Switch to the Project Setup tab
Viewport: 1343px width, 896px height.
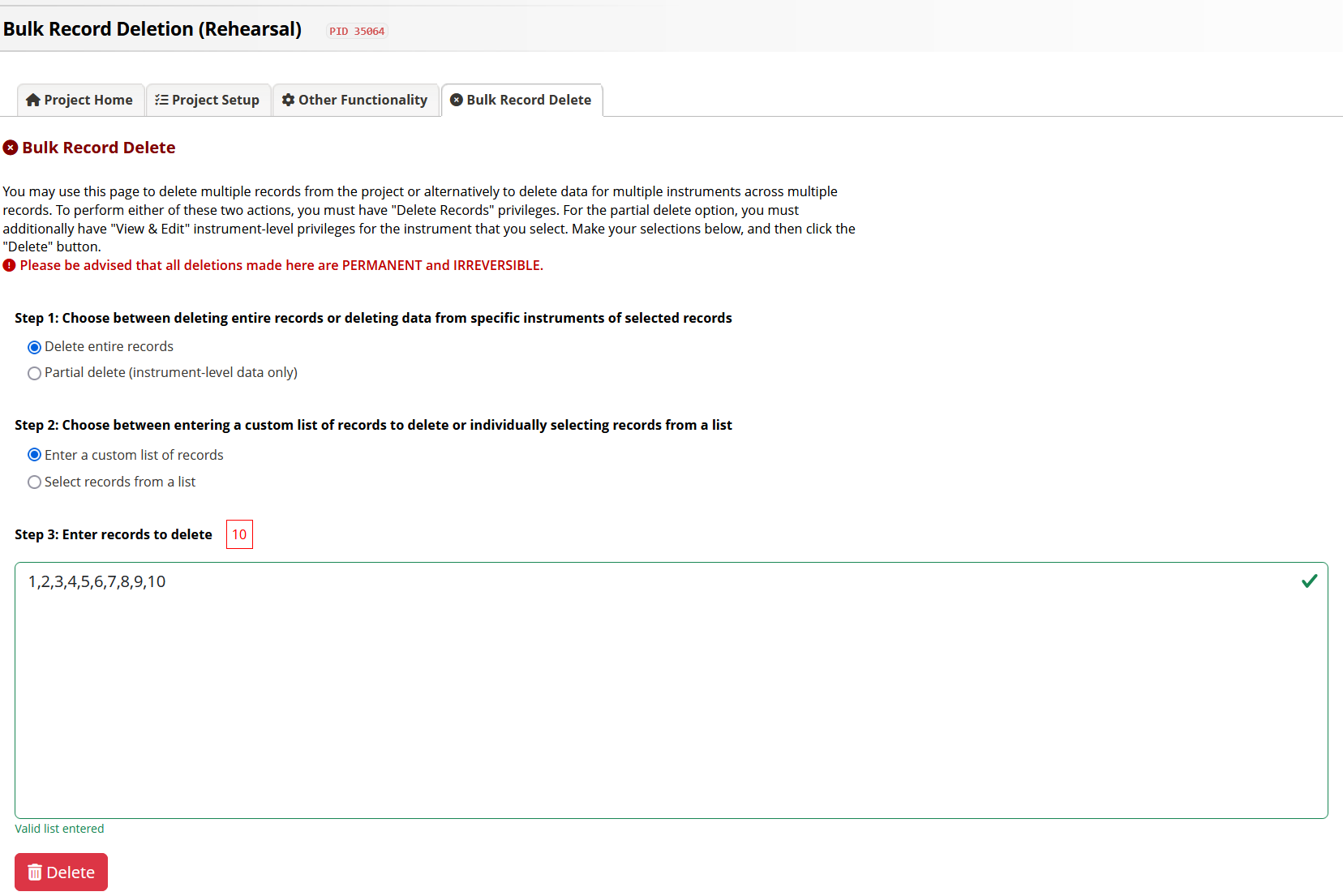208,100
